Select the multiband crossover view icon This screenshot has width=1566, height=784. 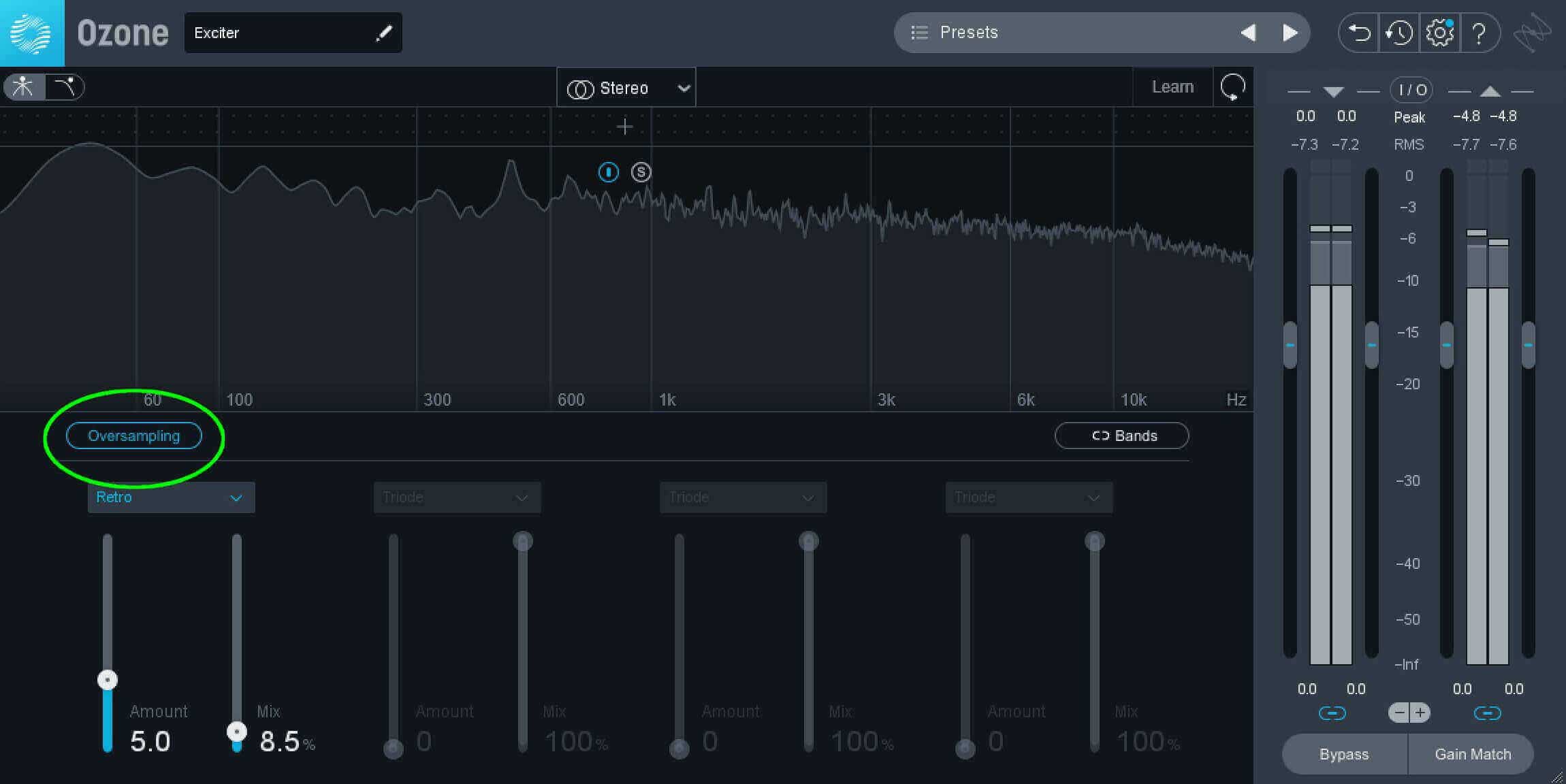pos(24,87)
